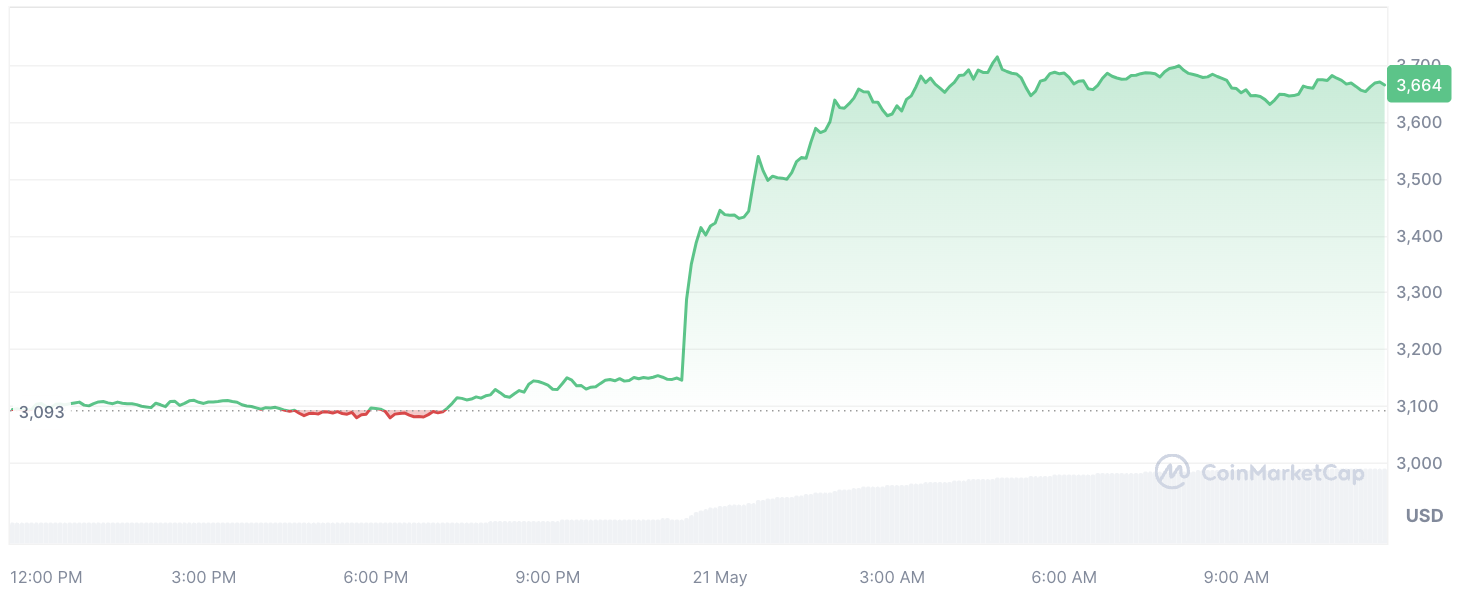This screenshot has height=602, width=1458.
Task: Select the 9:00 PM time axis label
Action: [x=547, y=578]
